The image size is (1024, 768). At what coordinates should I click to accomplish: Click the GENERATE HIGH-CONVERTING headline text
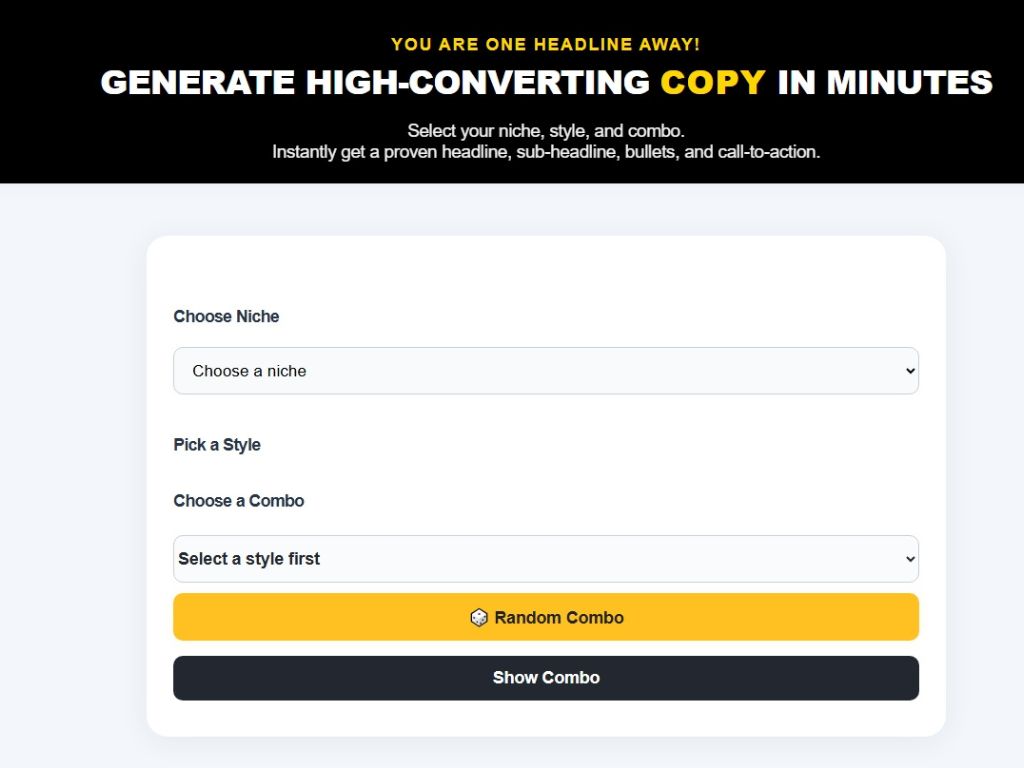click(x=376, y=82)
